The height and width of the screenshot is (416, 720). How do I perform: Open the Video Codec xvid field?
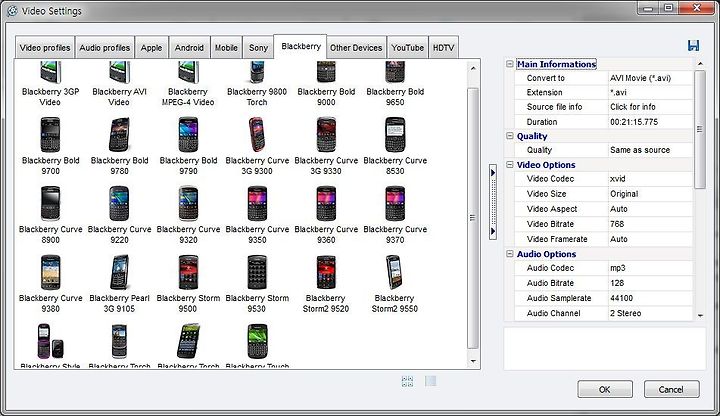[x=650, y=179]
